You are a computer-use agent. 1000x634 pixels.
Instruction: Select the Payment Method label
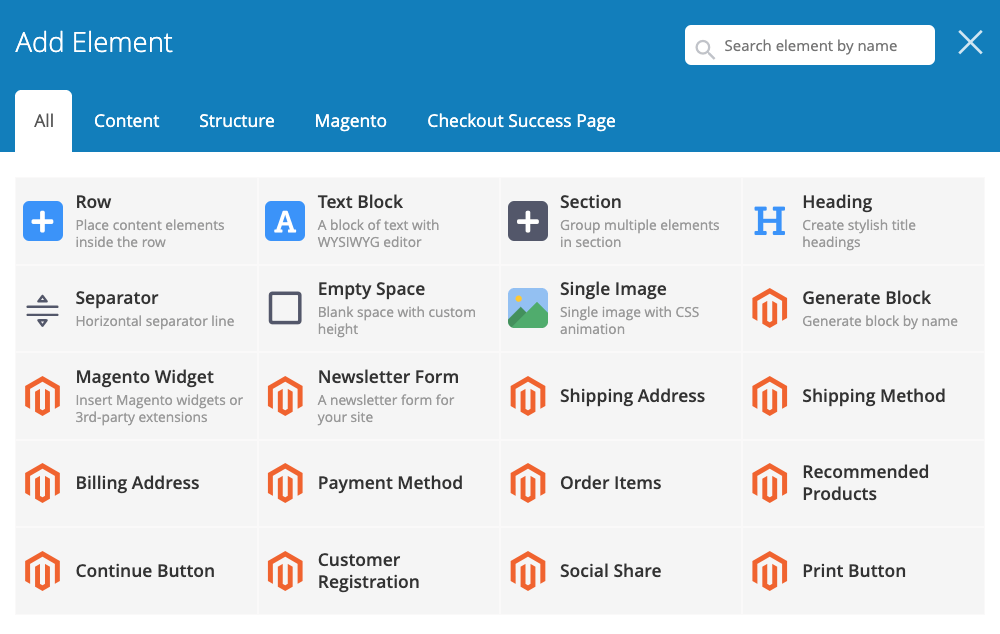(390, 483)
